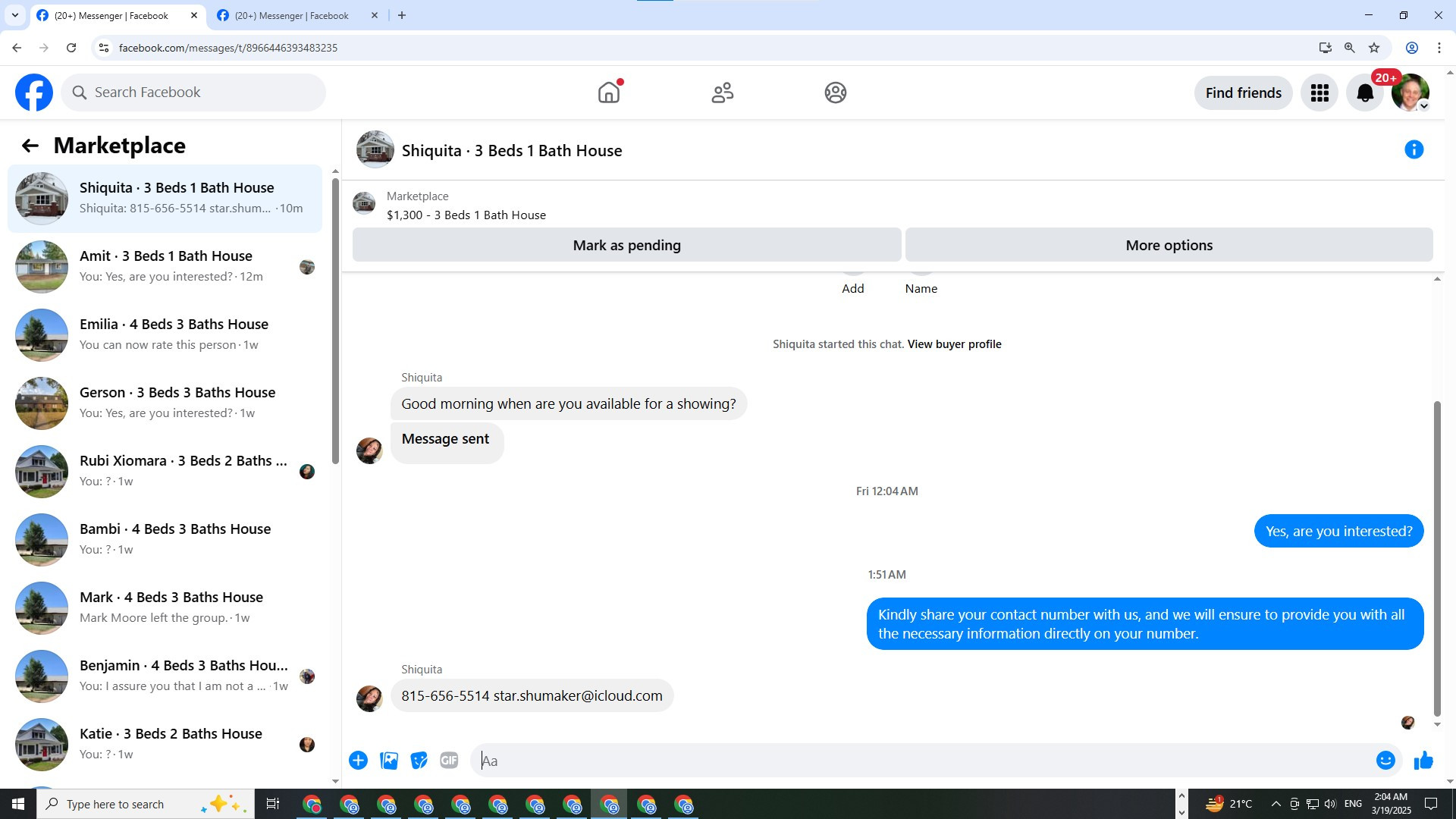Click Mark as pending button

coord(627,245)
